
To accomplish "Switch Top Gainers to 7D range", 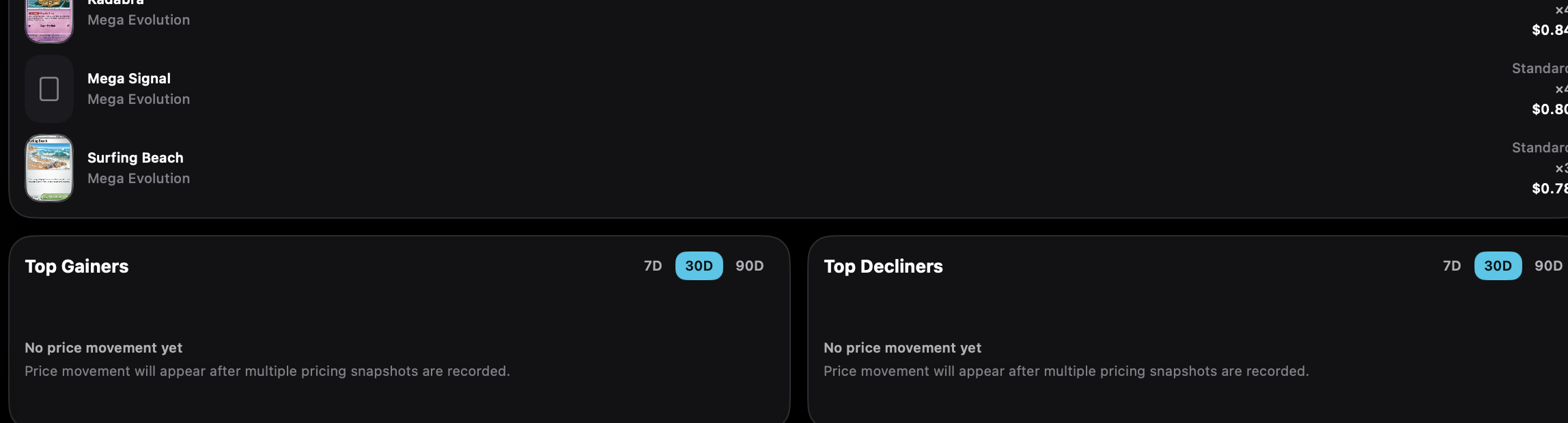I will (x=653, y=266).
